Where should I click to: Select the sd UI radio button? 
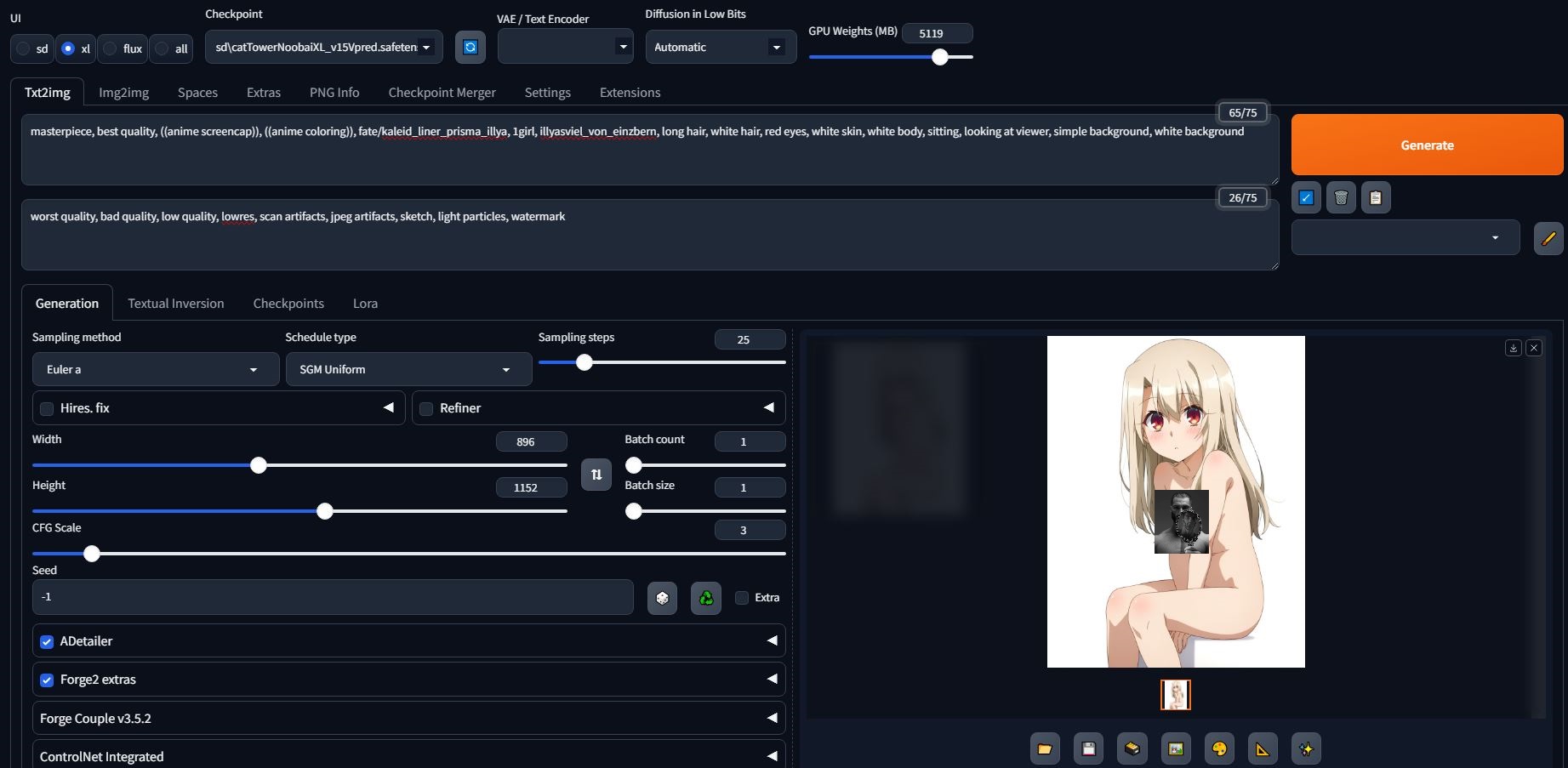pyautogui.click(x=24, y=48)
